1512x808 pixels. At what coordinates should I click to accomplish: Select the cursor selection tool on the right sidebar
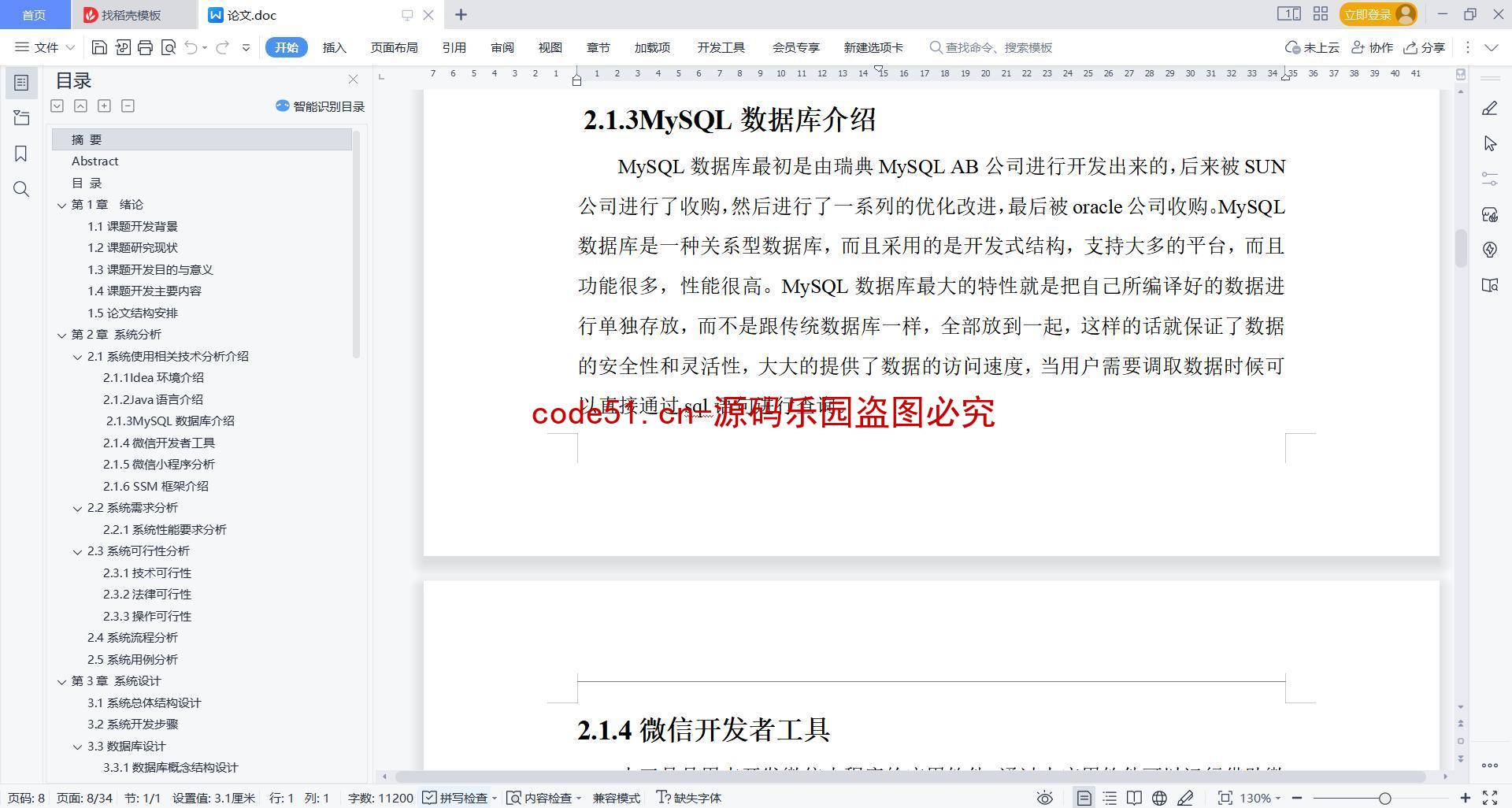point(1489,143)
